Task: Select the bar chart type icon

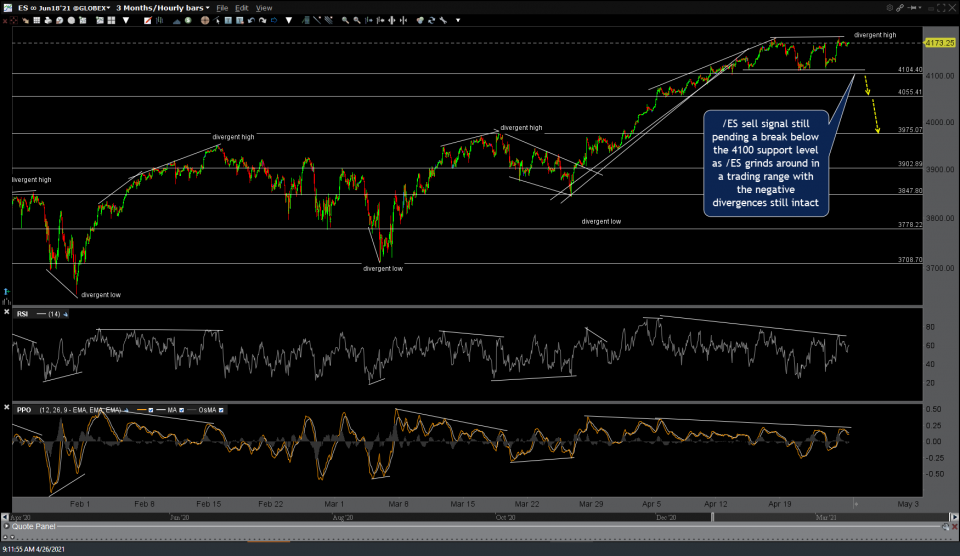Action: pyautogui.click(x=159, y=20)
